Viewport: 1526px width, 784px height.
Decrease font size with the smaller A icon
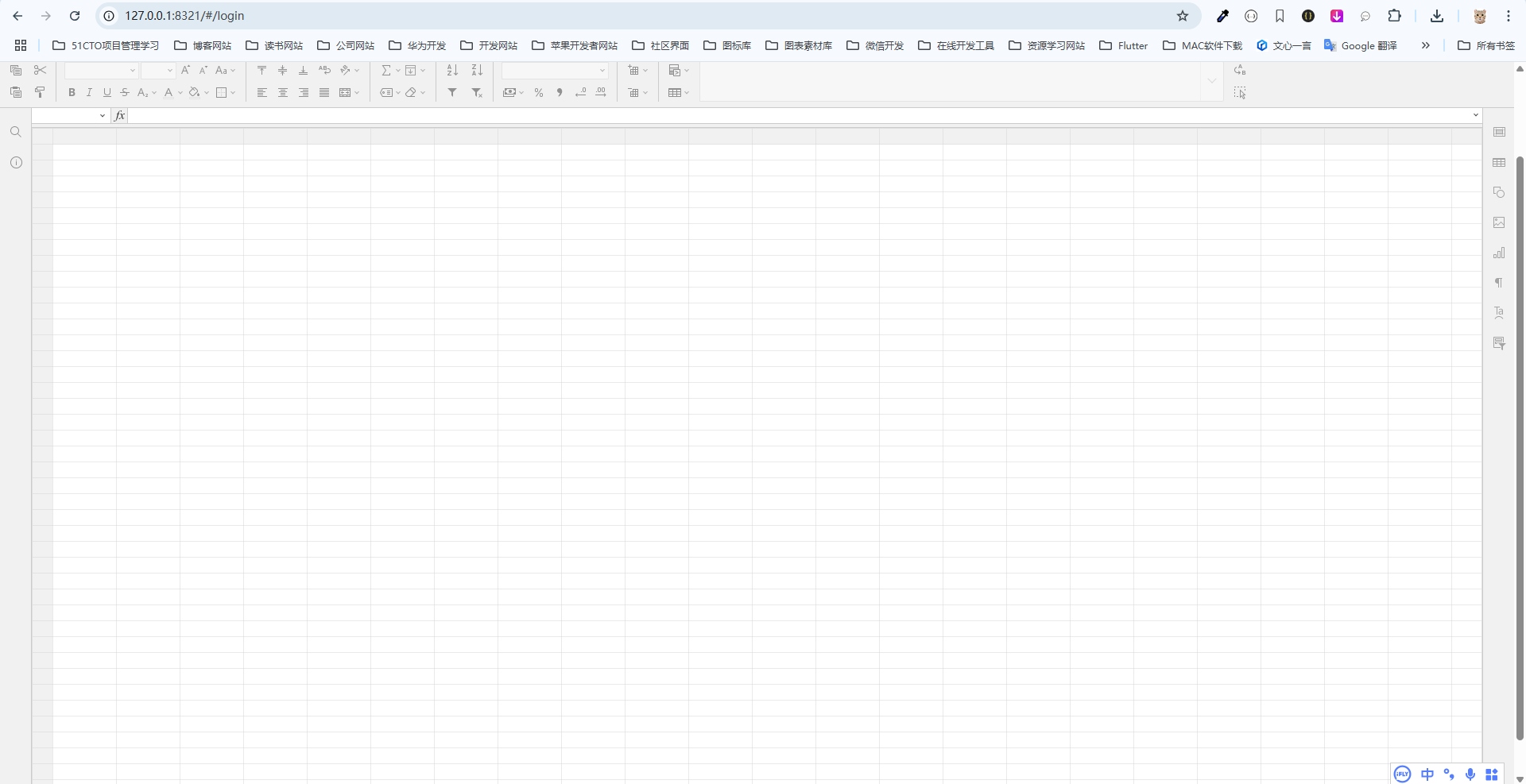(203, 71)
